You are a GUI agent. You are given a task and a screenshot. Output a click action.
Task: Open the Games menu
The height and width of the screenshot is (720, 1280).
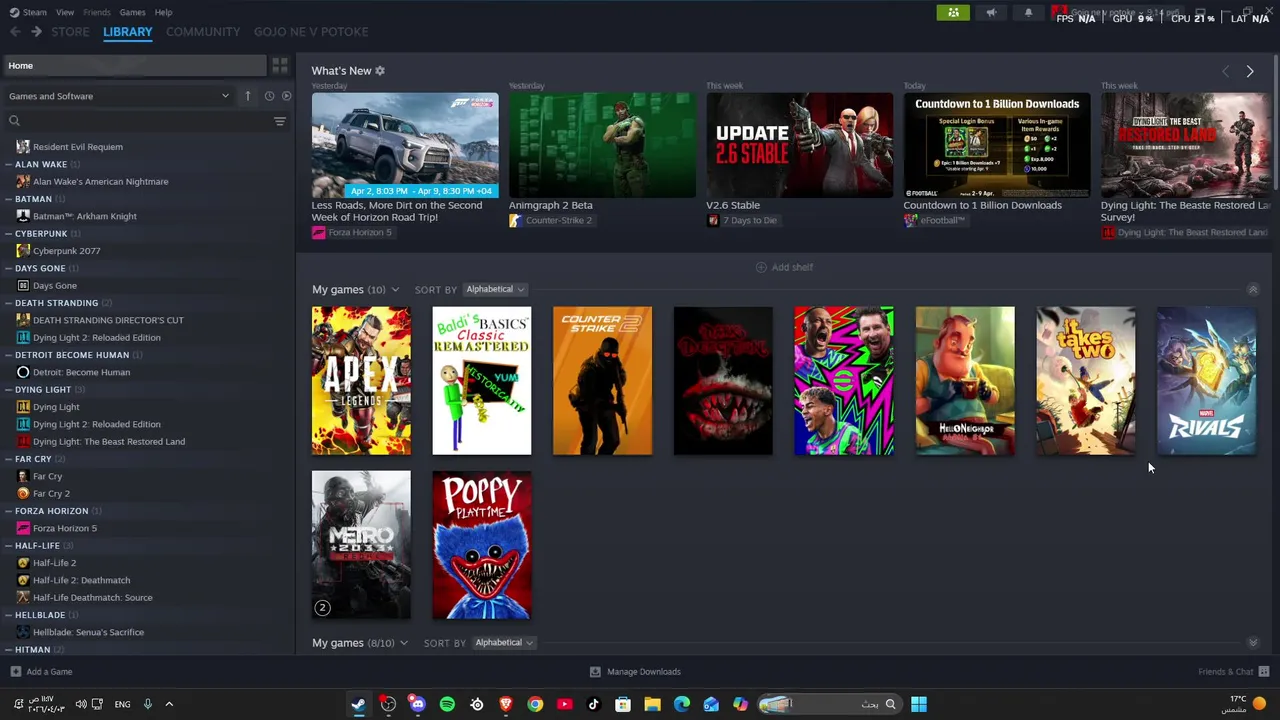pyautogui.click(x=132, y=12)
